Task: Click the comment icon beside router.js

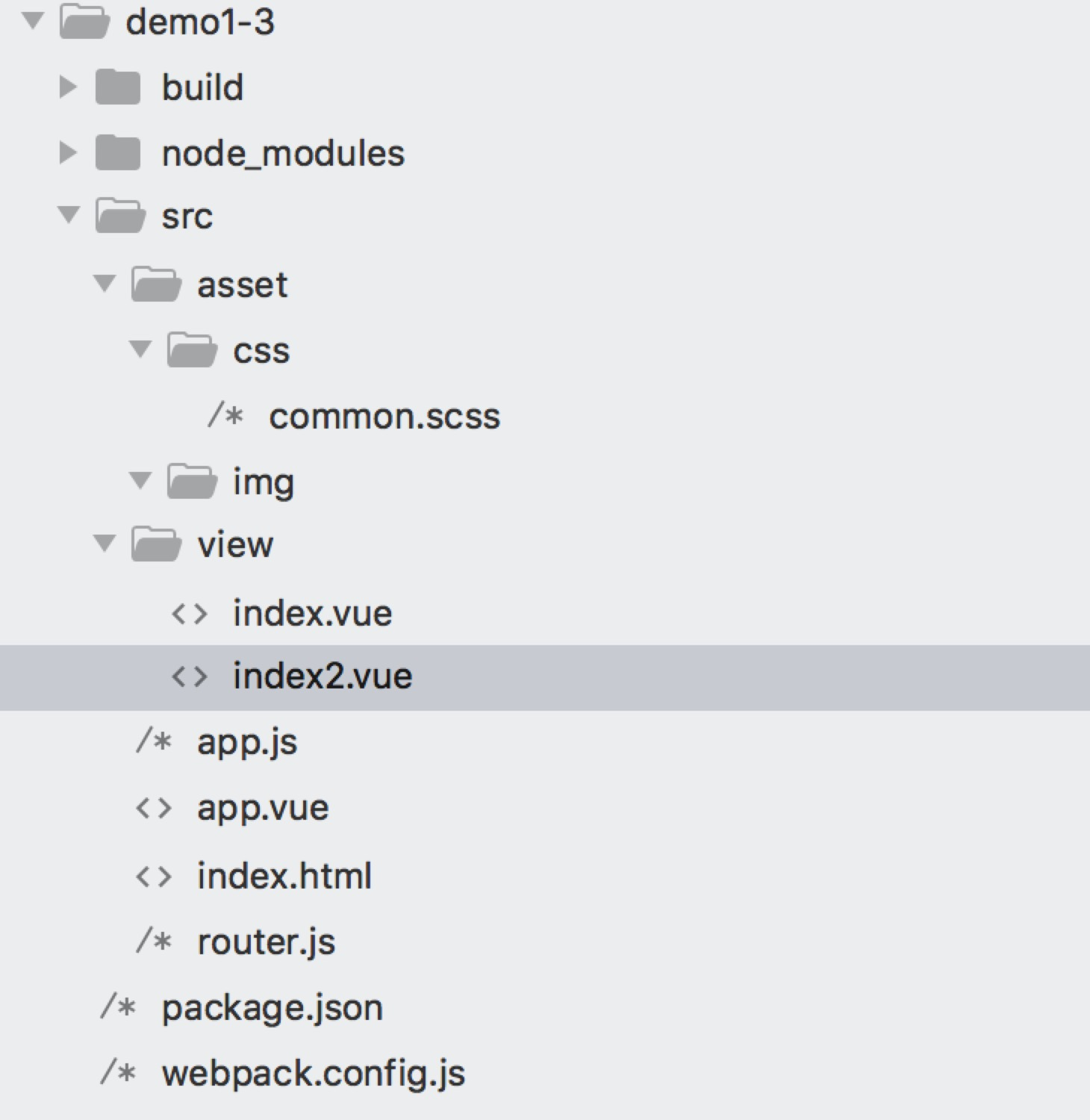Action: click(x=154, y=941)
